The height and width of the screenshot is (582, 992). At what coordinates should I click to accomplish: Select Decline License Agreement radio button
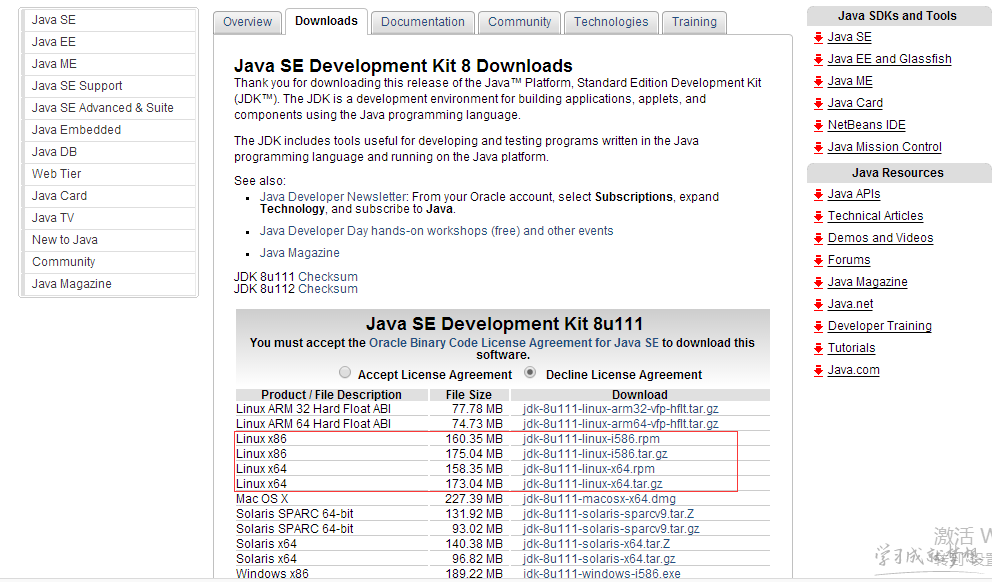pos(530,372)
